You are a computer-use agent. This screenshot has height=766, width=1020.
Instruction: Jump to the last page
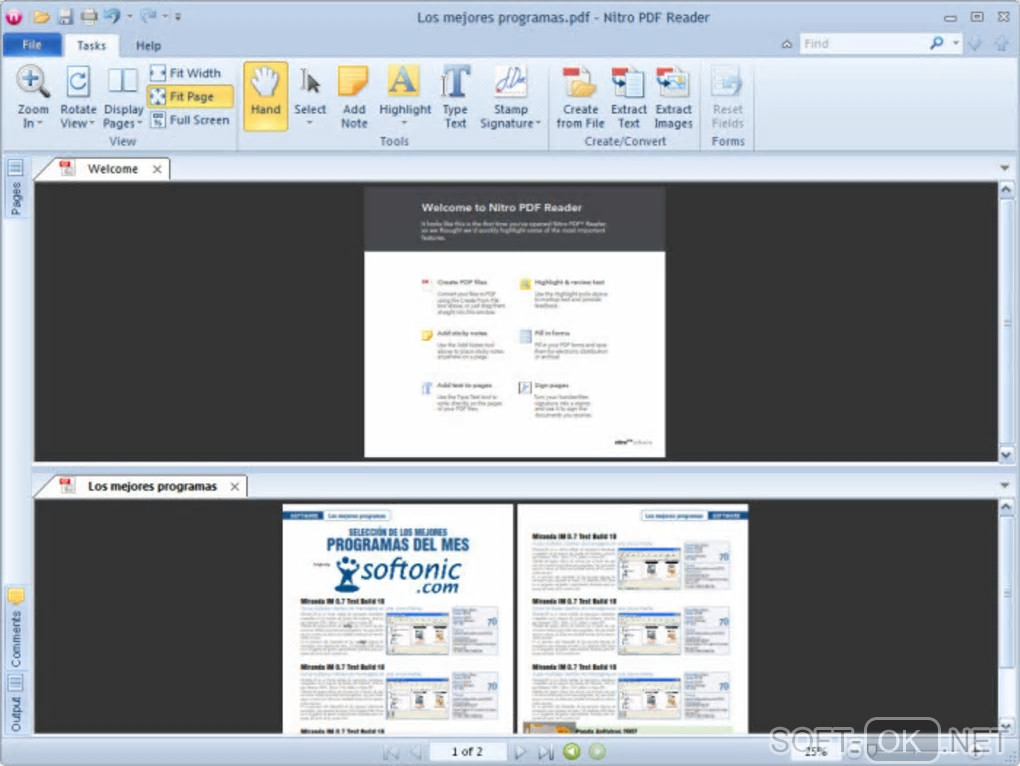(545, 752)
